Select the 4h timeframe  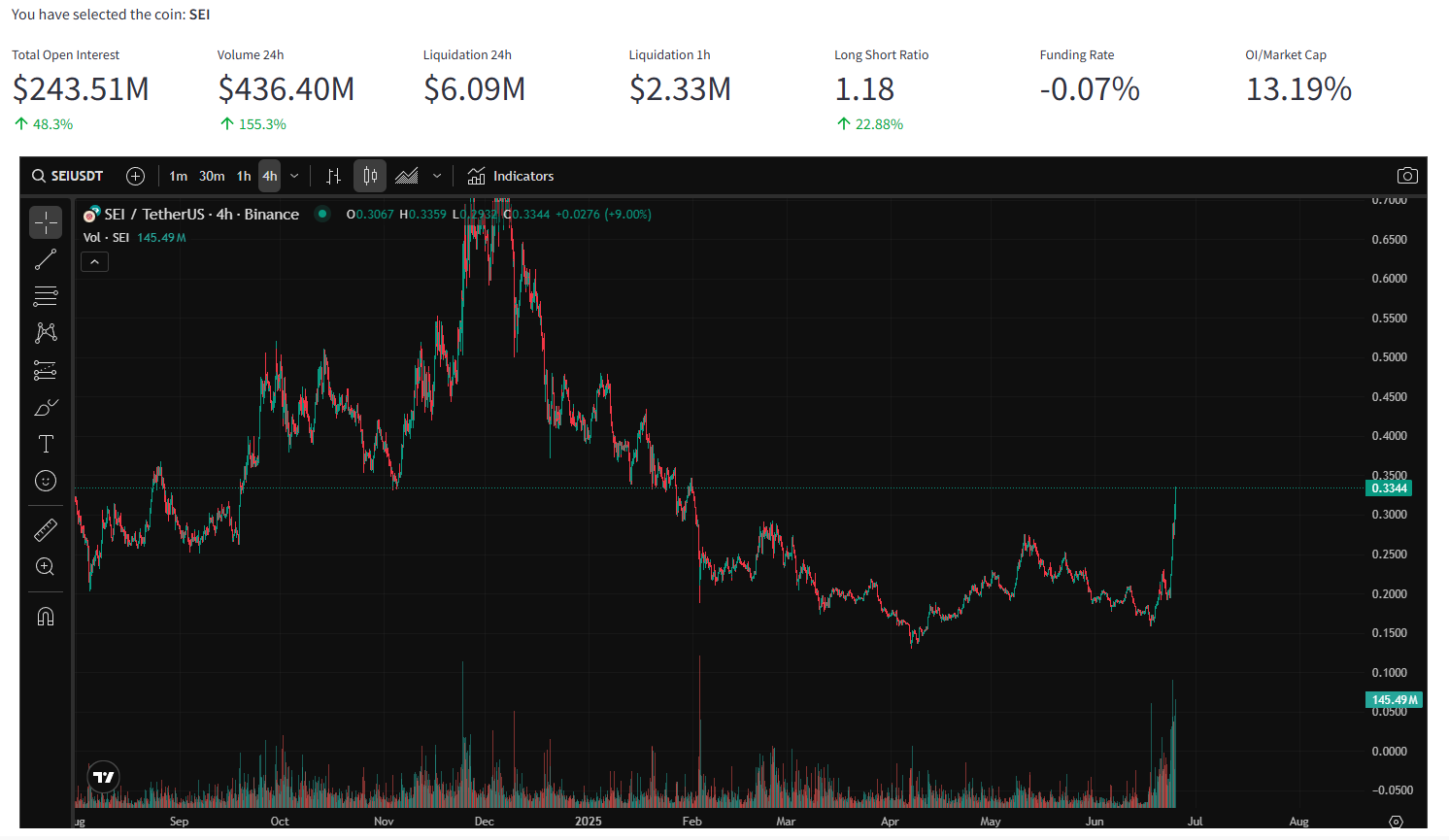(270, 176)
